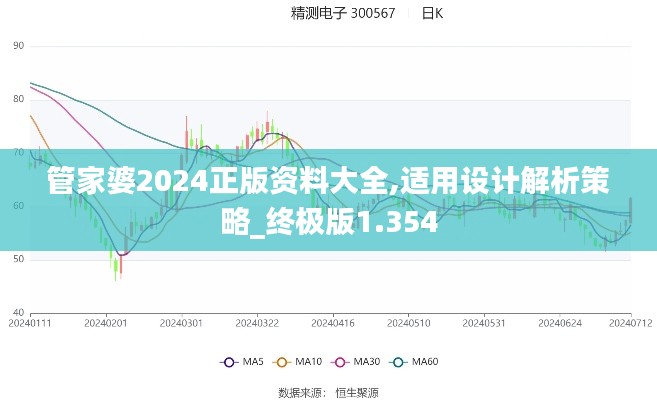Image resolution: width=657 pixels, height=400 pixels.
Task: Click the 80 price axis label
Action: coord(19,99)
